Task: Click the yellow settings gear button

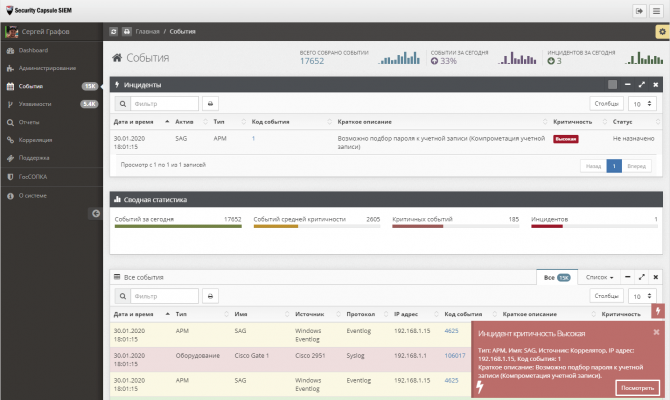Action: coord(661,32)
